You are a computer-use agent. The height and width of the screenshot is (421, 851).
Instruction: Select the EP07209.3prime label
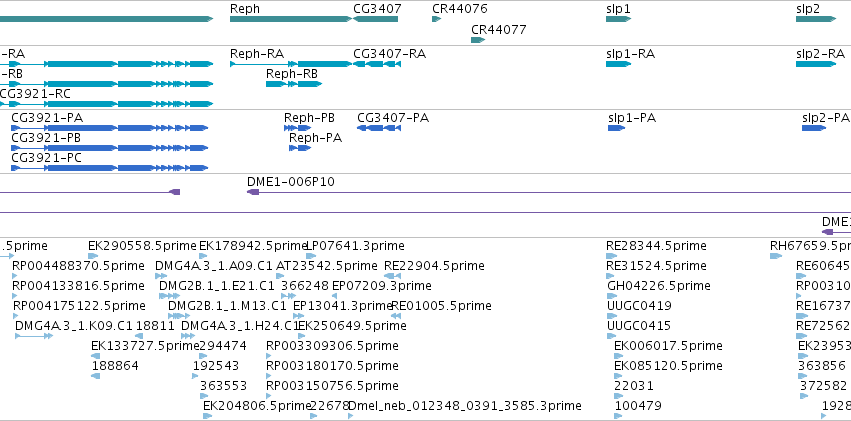tap(382, 286)
